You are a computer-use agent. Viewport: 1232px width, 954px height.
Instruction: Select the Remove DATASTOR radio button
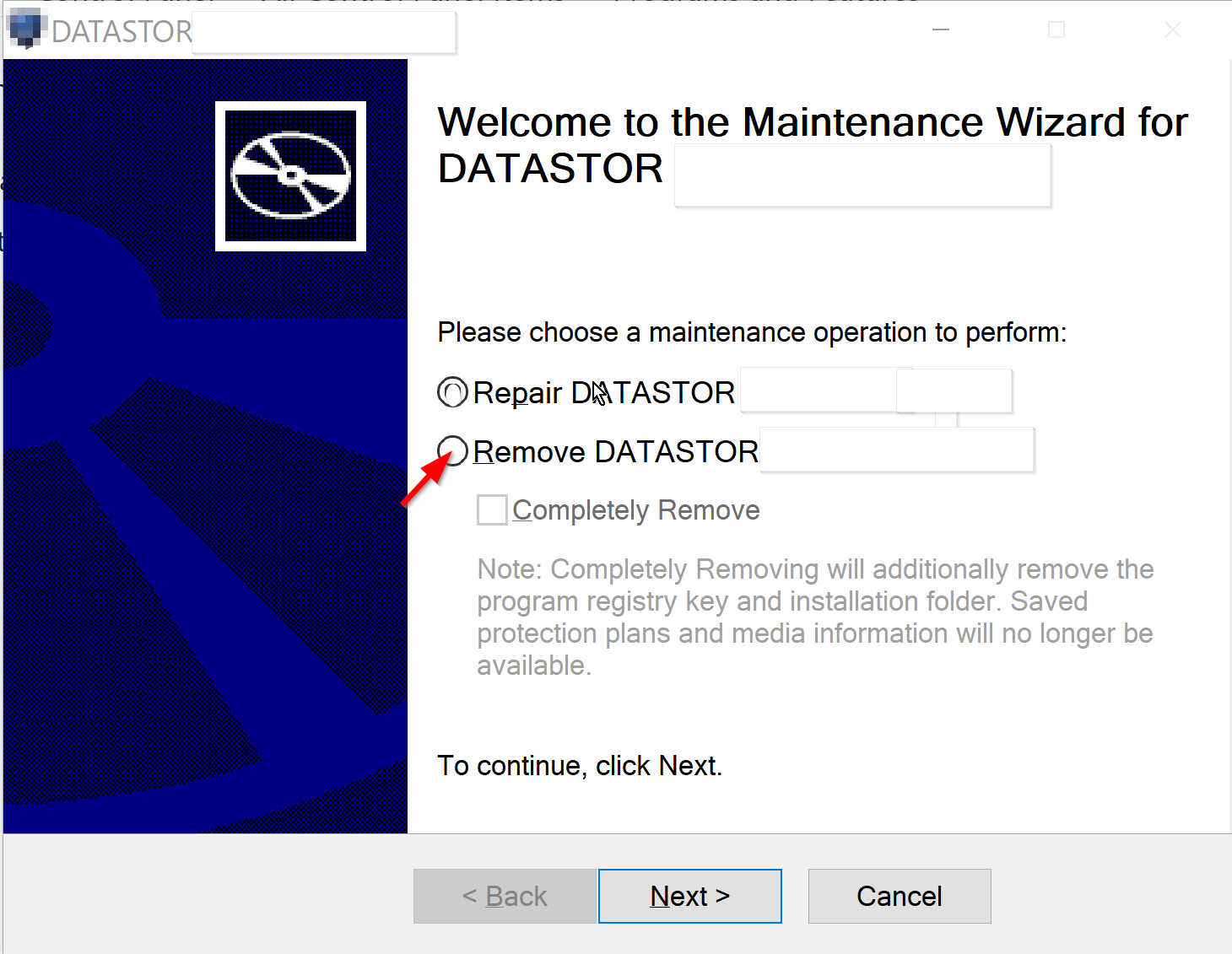pos(452,451)
